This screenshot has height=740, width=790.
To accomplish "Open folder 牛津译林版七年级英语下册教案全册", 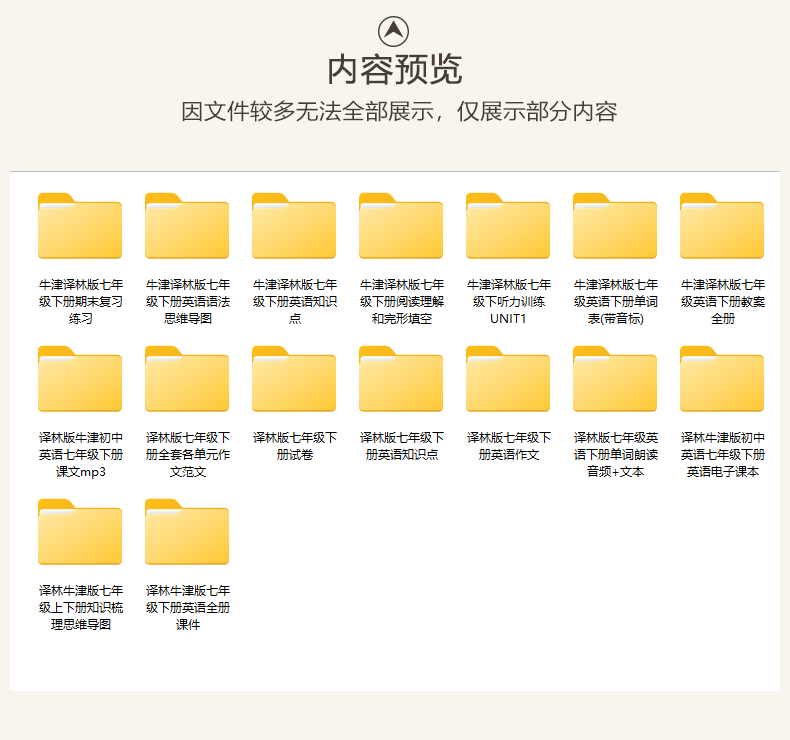I will tap(722, 226).
